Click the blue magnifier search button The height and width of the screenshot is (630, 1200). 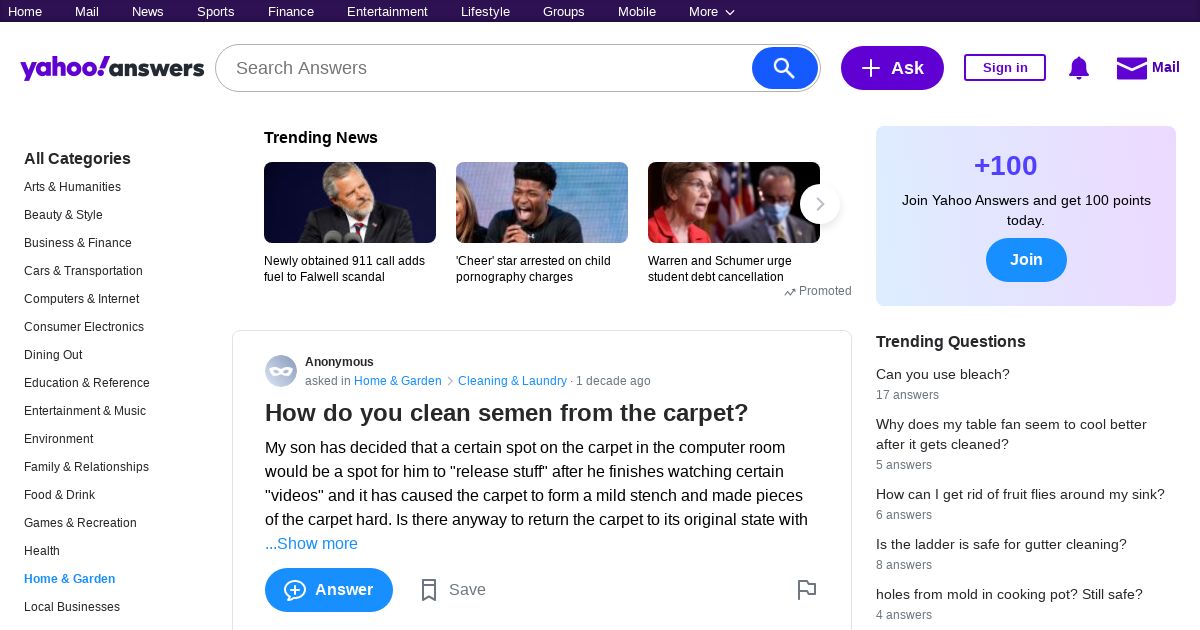(x=785, y=68)
